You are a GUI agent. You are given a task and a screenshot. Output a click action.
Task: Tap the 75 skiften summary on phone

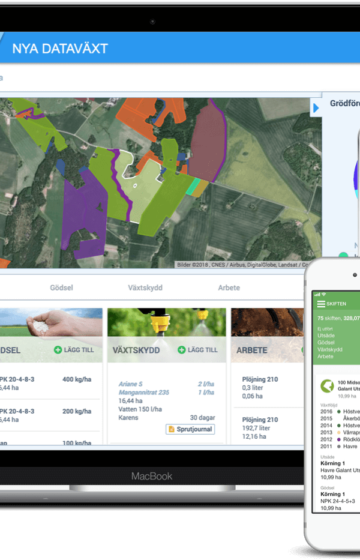click(338, 318)
